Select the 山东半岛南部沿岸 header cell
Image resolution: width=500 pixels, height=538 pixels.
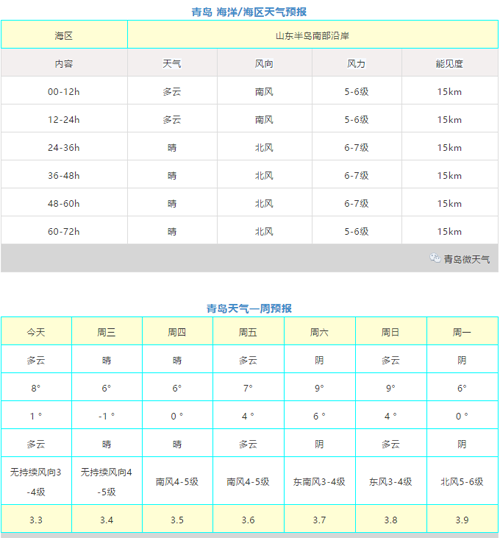313,35
